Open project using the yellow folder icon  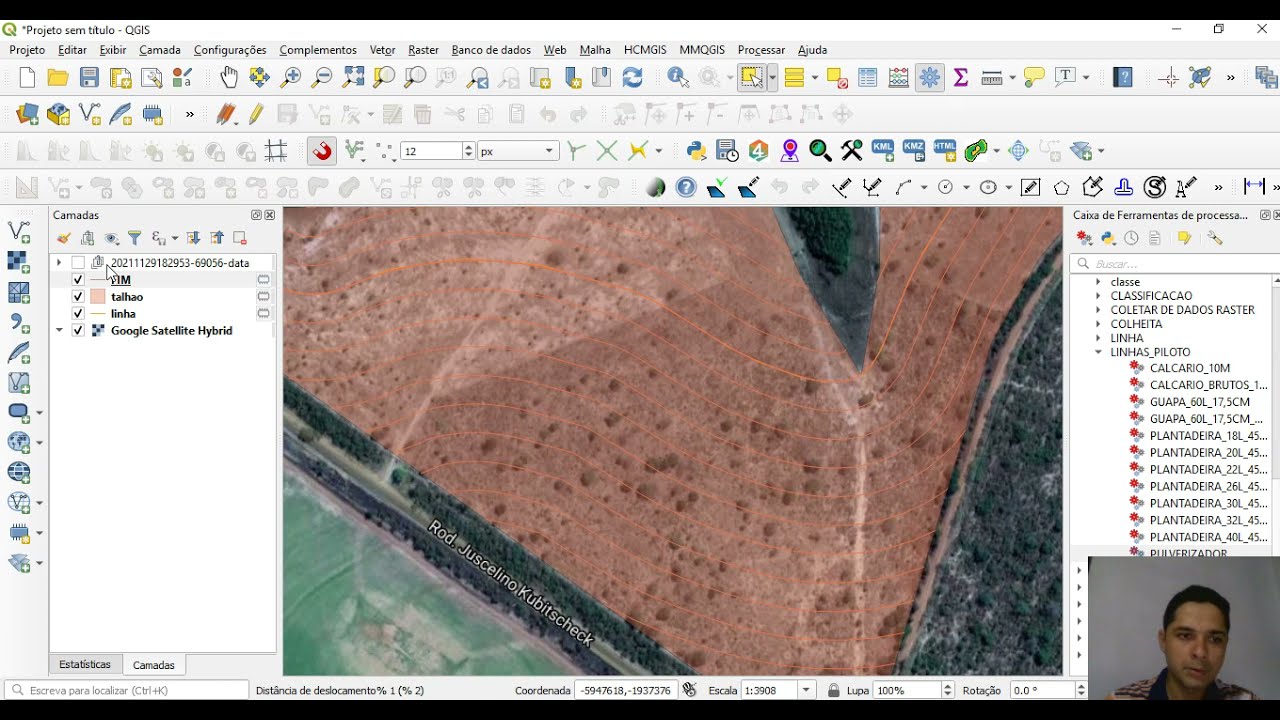pos(58,78)
